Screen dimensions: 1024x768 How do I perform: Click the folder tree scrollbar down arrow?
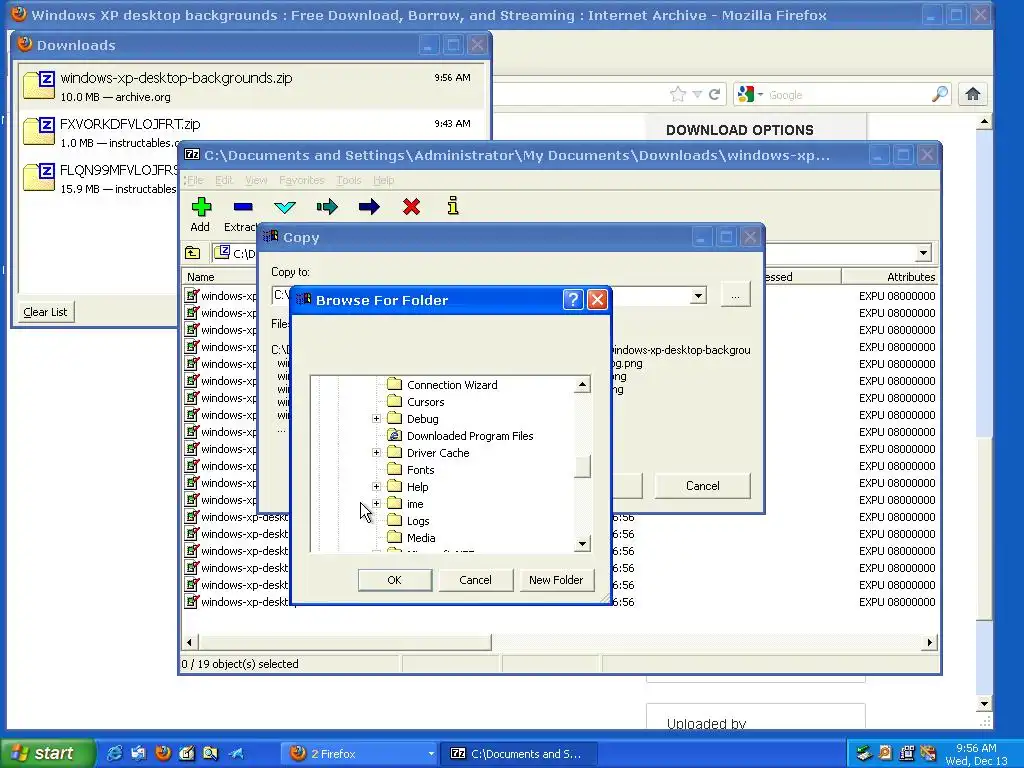tap(582, 543)
